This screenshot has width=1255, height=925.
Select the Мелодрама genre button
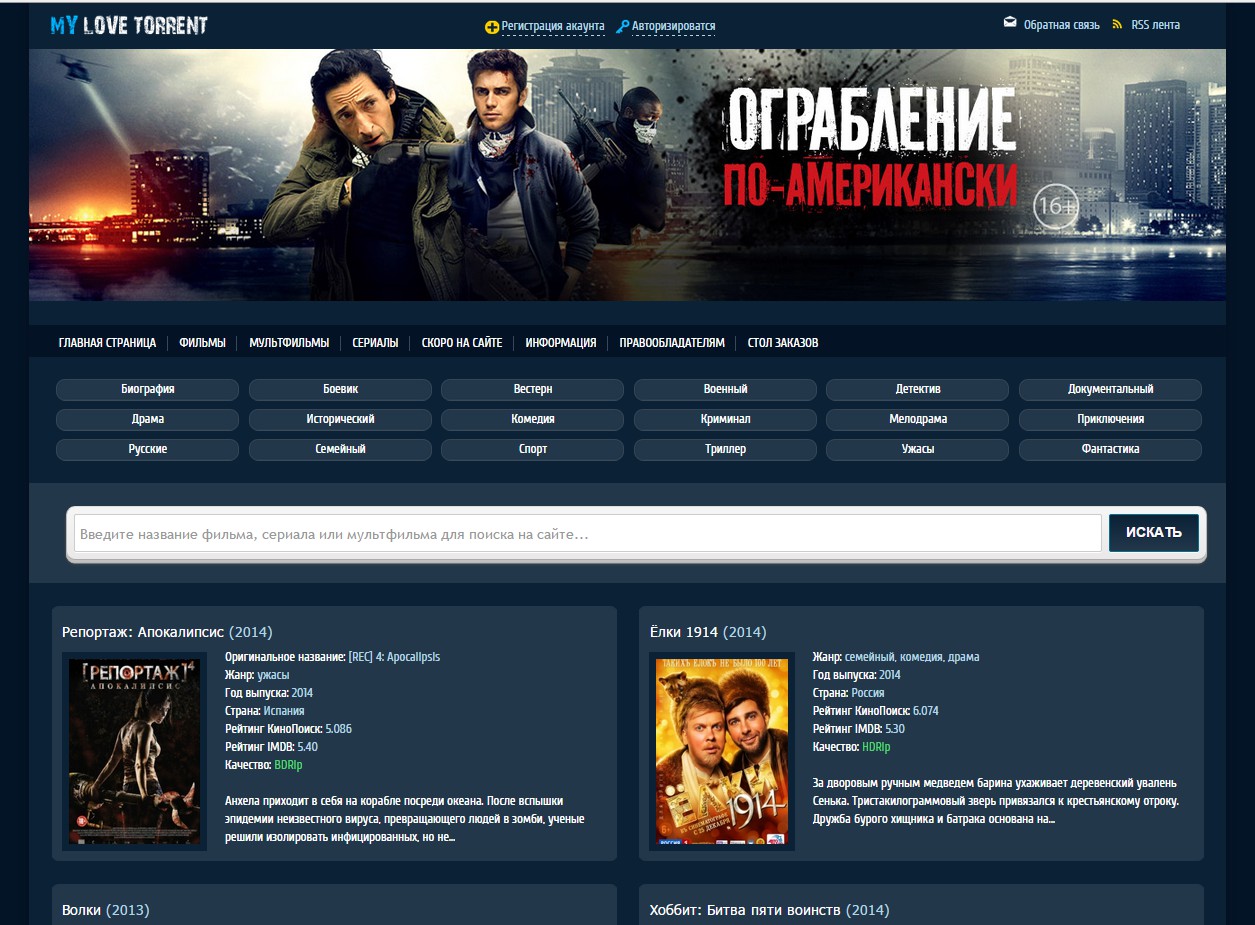(x=918, y=419)
